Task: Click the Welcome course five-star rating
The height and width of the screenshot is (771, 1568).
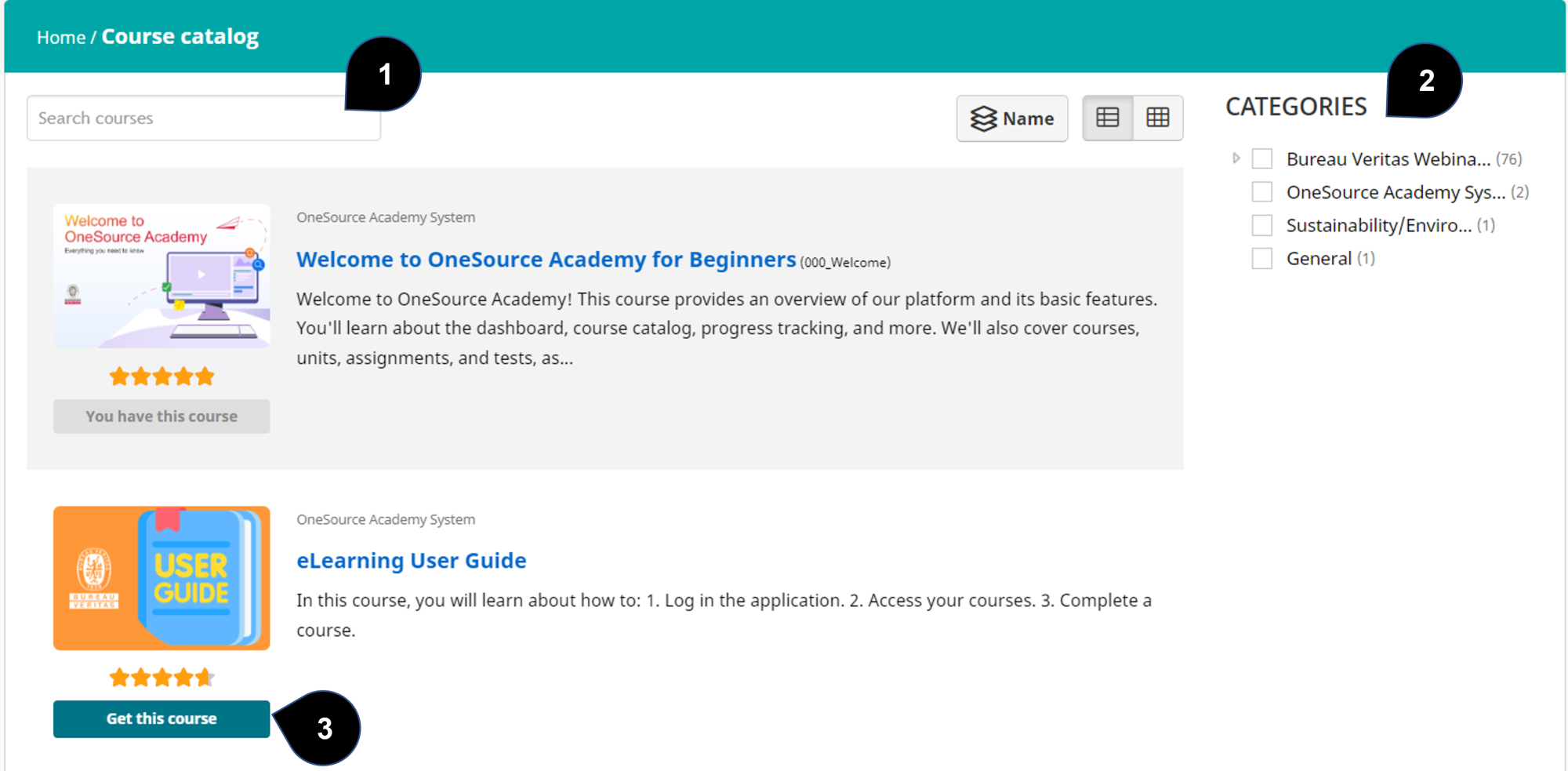Action: coord(162,376)
